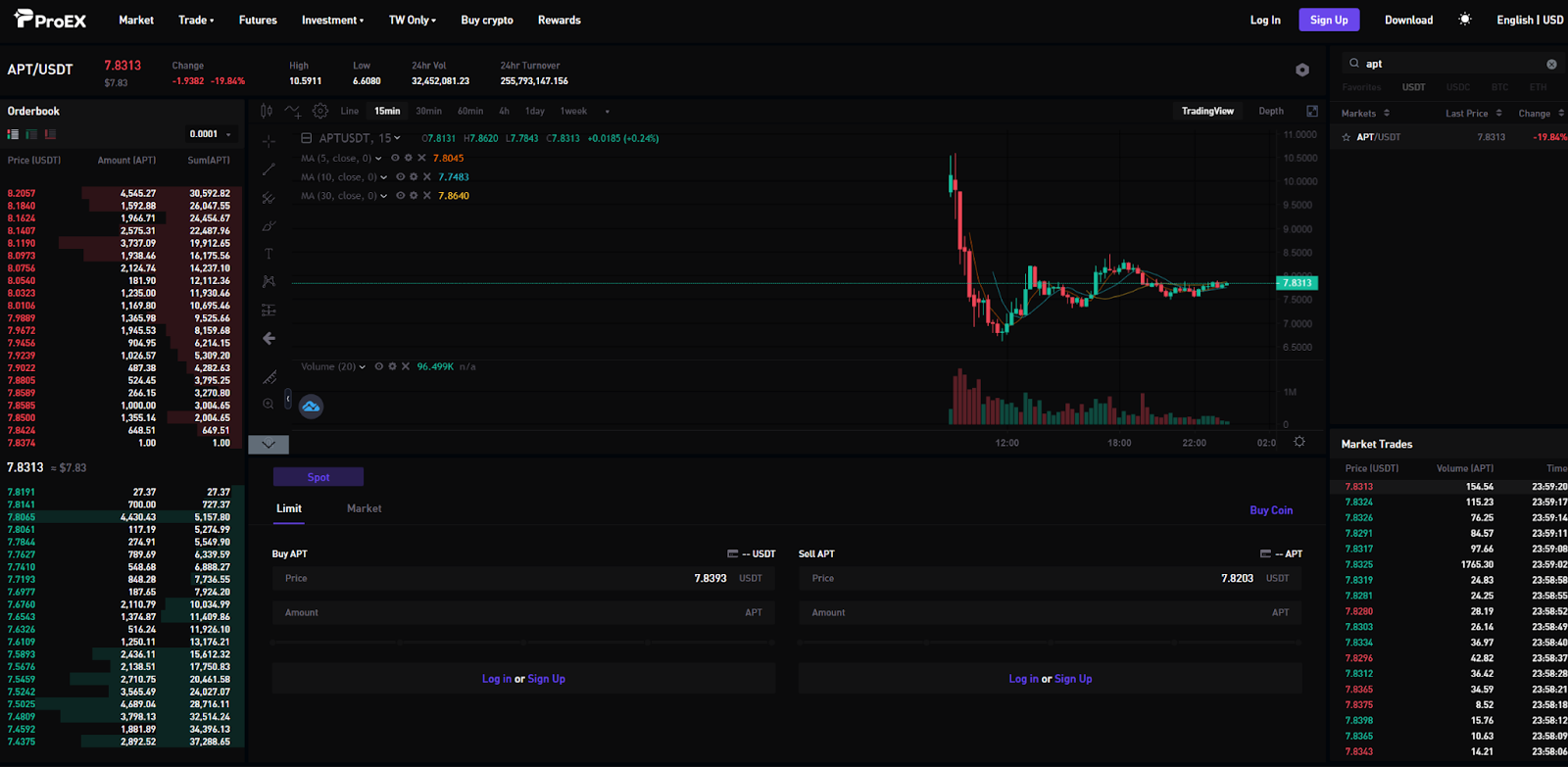The height and width of the screenshot is (767, 1568).
Task: Expand the MA 5 indicator menu
Action: [378, 159]
